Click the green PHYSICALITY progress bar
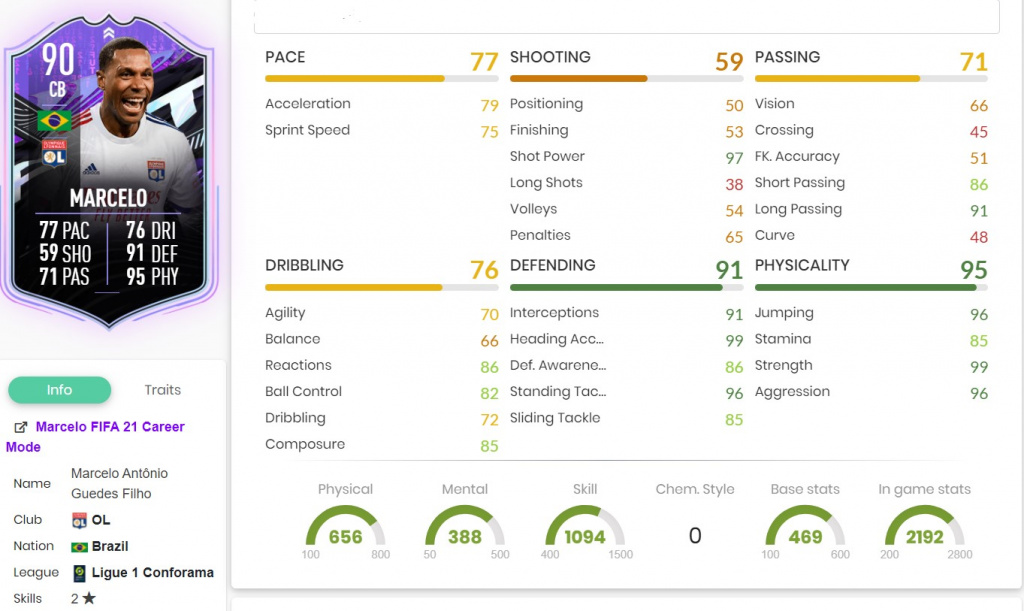 tap(872, 286)
